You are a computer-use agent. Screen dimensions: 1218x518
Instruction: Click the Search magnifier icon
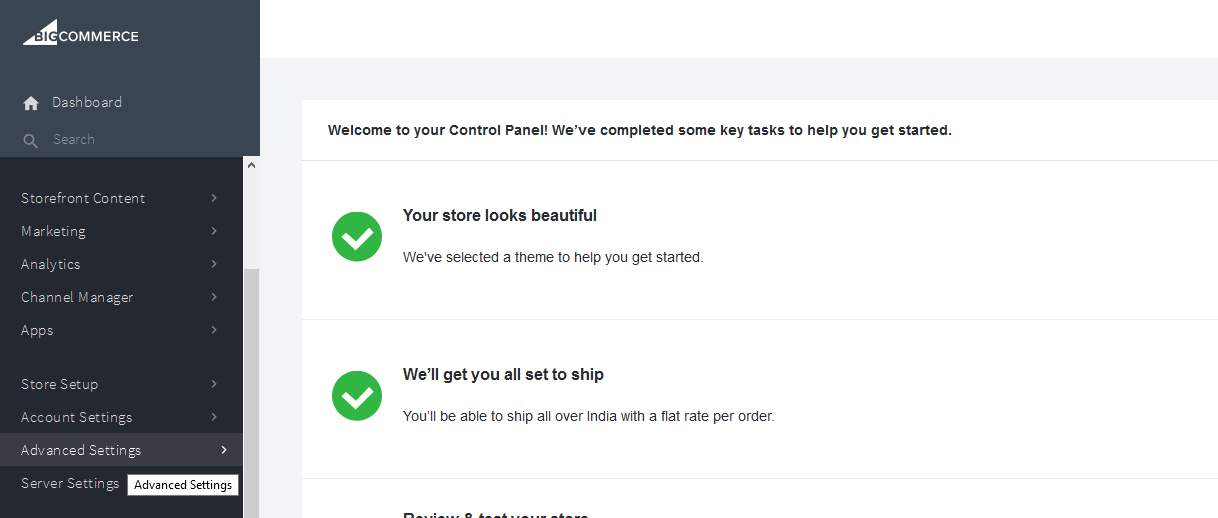[31, 140]
